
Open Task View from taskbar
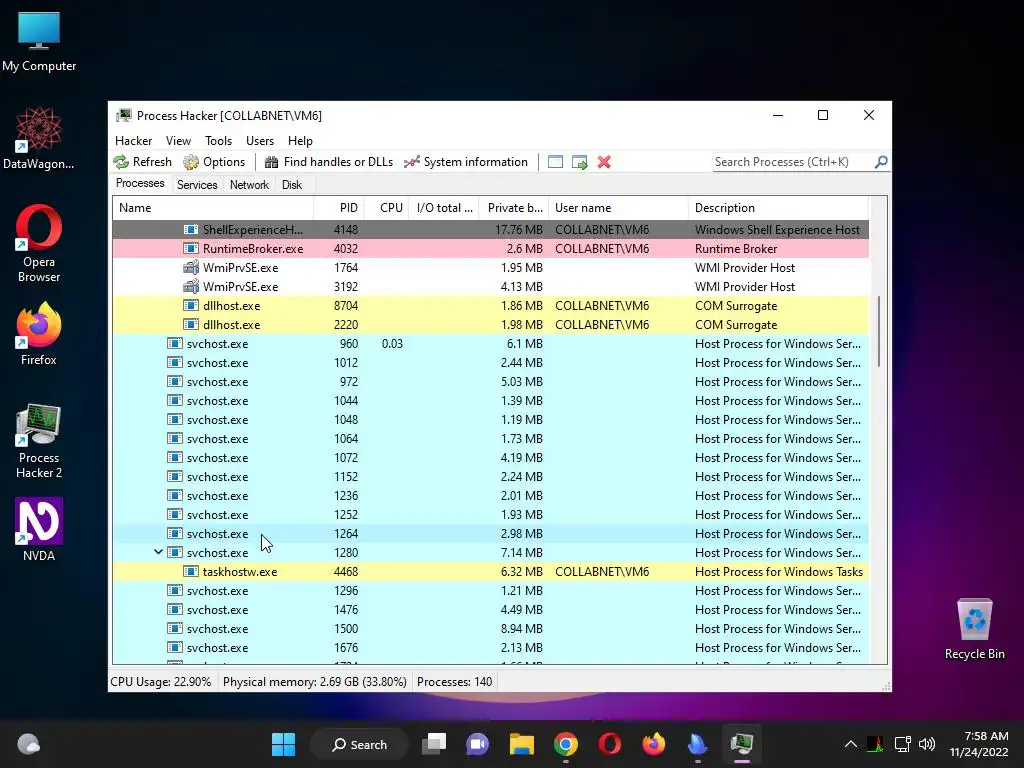tap(434, 744)
